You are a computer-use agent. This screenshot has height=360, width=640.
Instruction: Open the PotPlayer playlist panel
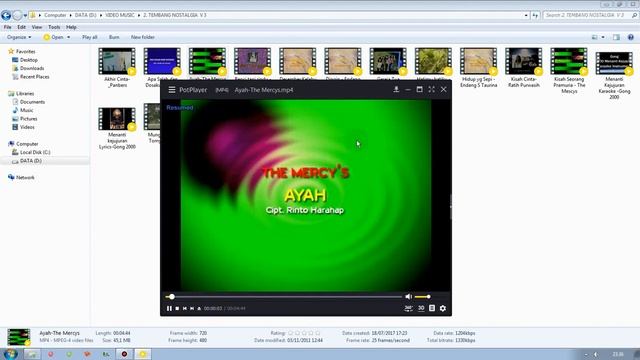(432, 308)
